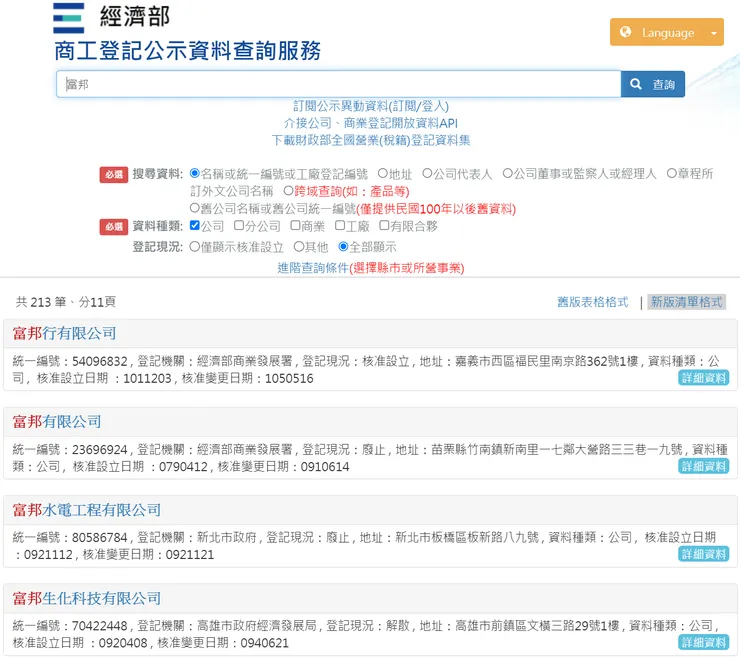The height and width of the screenshot is (658, 740).
Task: Select 公司董事或監察人或經理人 radio button
Action: [507, 173]
